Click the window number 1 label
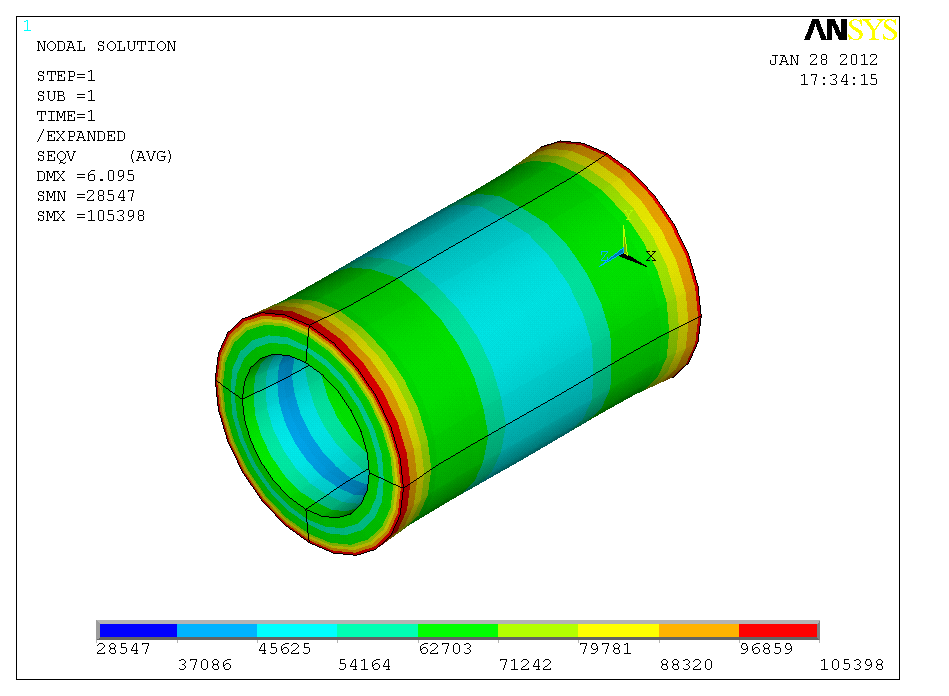 pyautogui.click(x=27, y=26)
